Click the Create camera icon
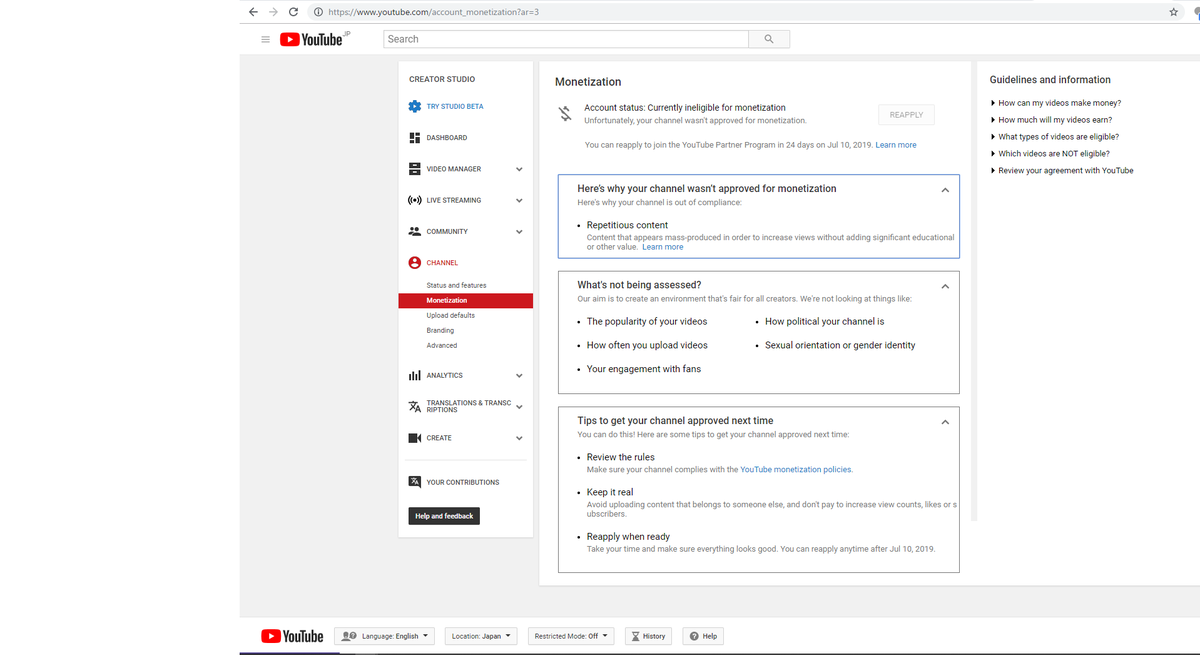This screenshot has height=658, width=1200. coord(414,438)
